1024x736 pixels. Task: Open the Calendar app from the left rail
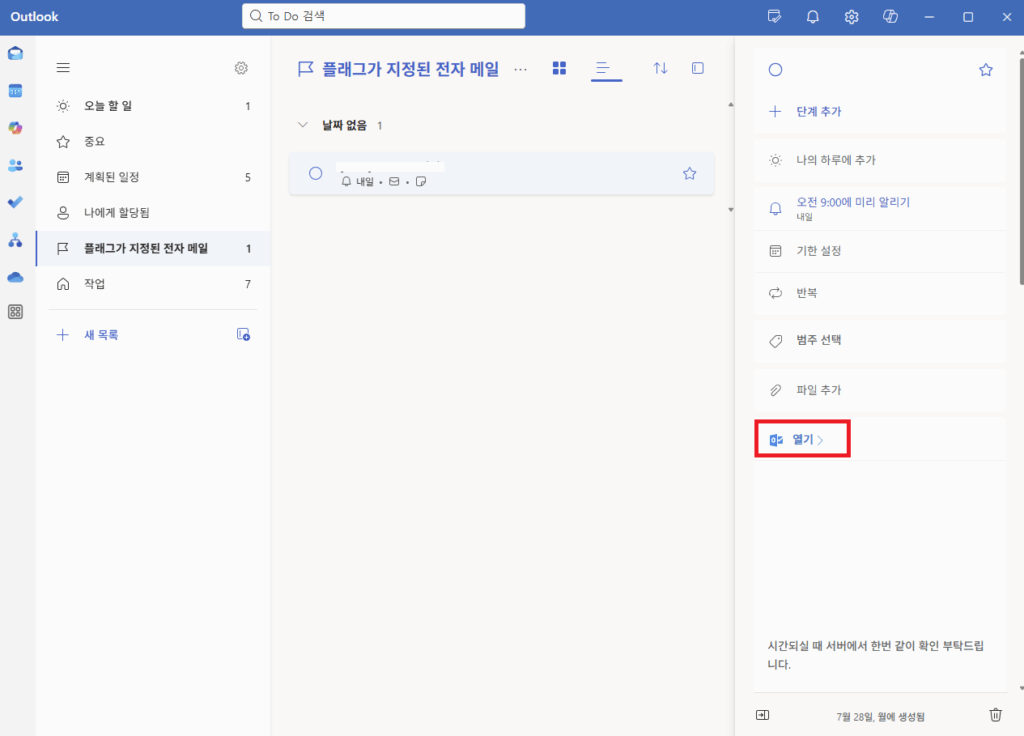point(14,90)
